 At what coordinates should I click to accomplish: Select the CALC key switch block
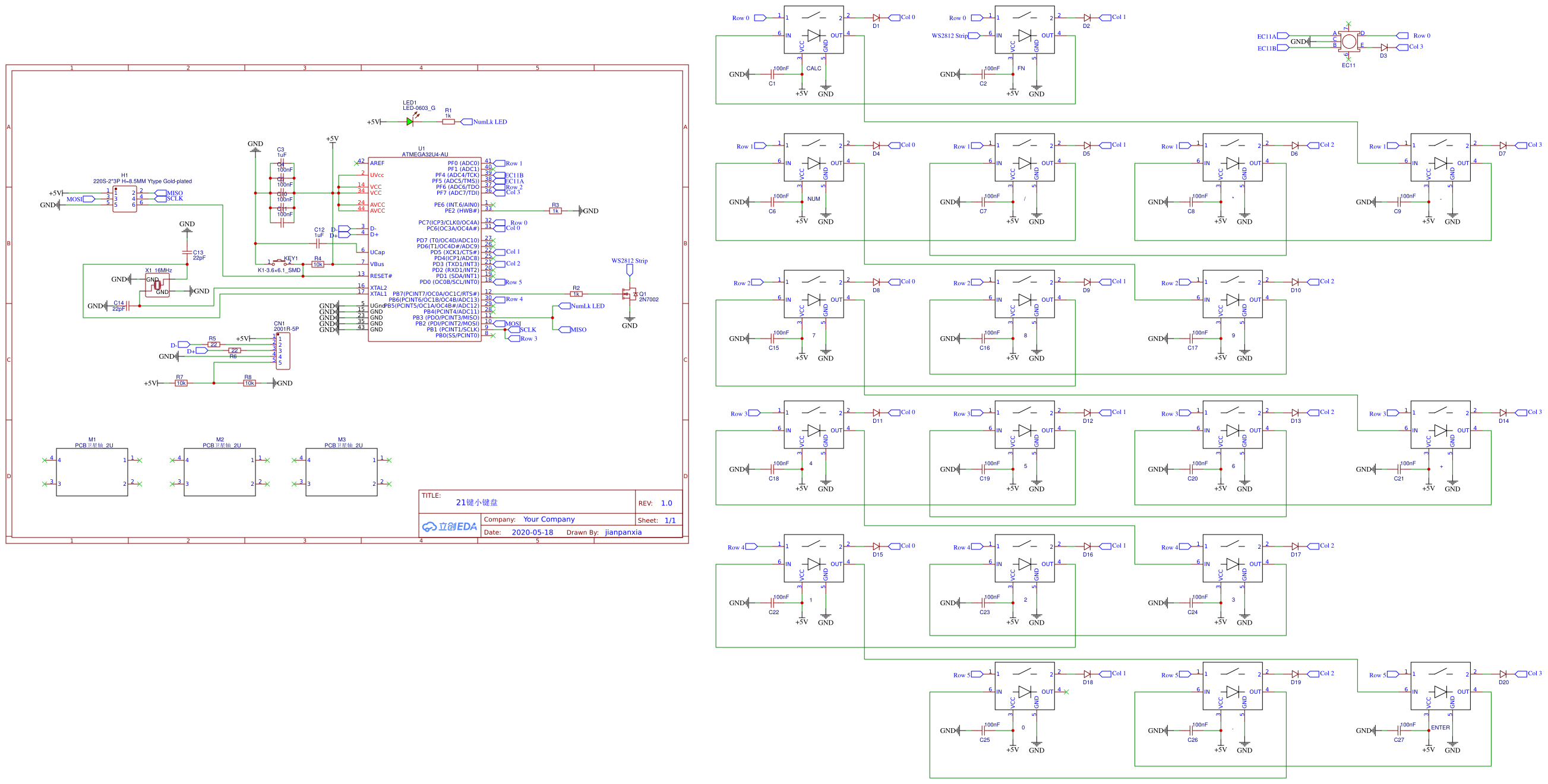814,30
